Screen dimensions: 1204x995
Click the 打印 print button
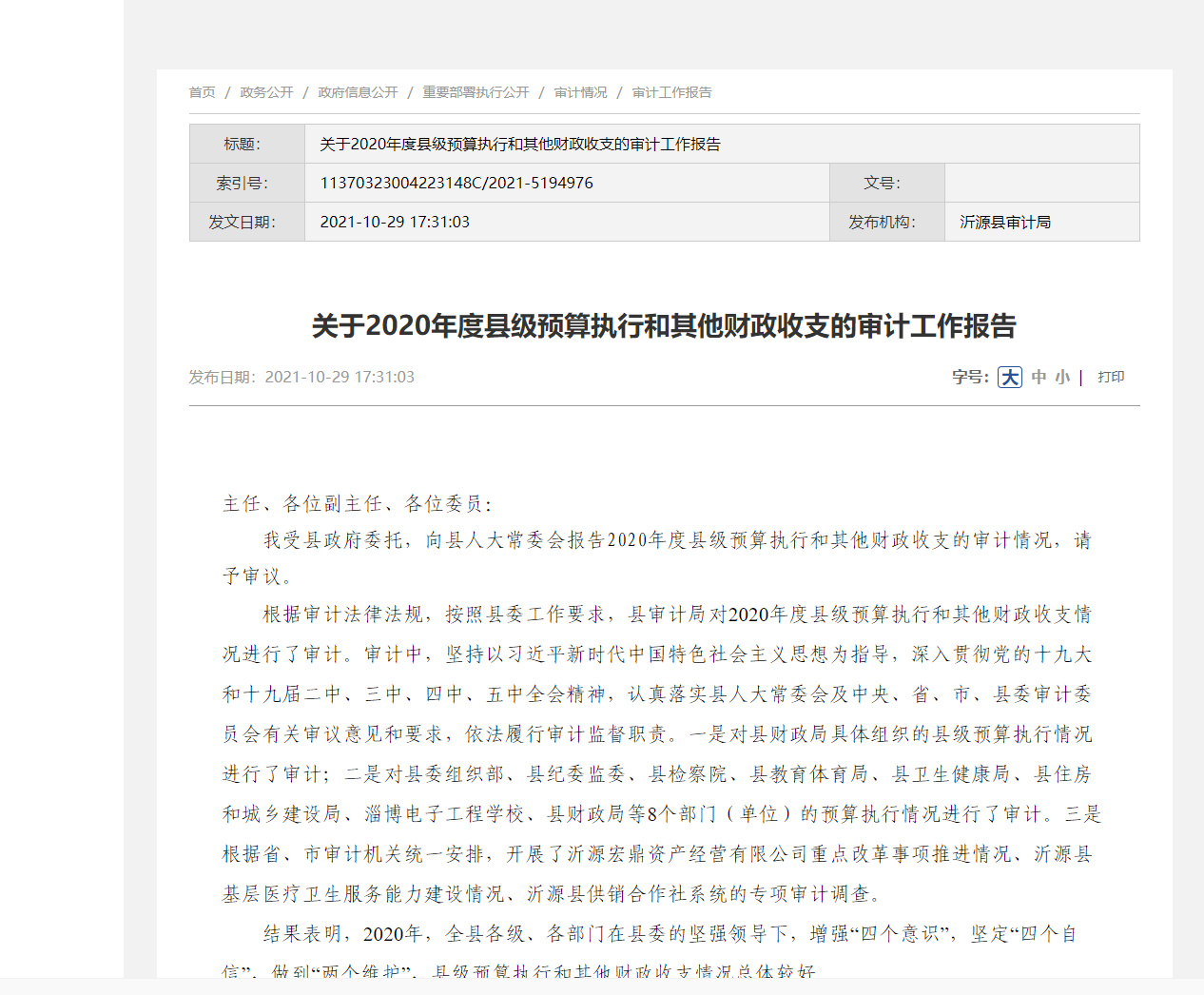pos(1111,378)
